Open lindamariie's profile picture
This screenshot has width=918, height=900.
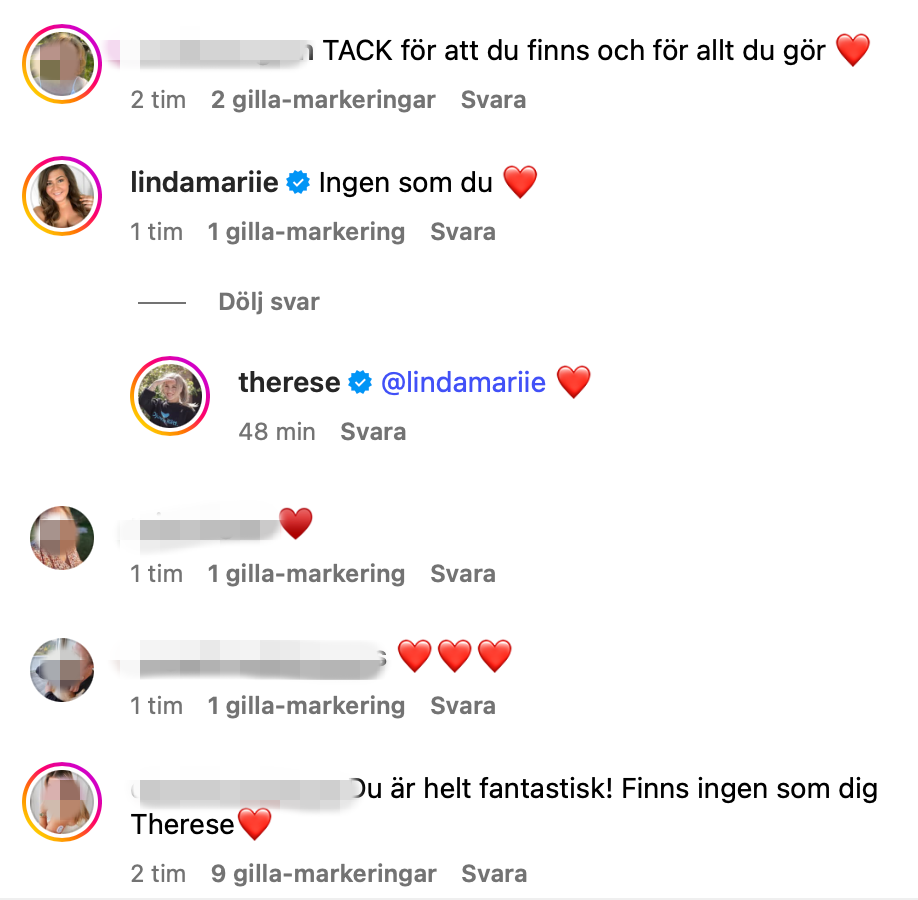click(x=62, y=196)
